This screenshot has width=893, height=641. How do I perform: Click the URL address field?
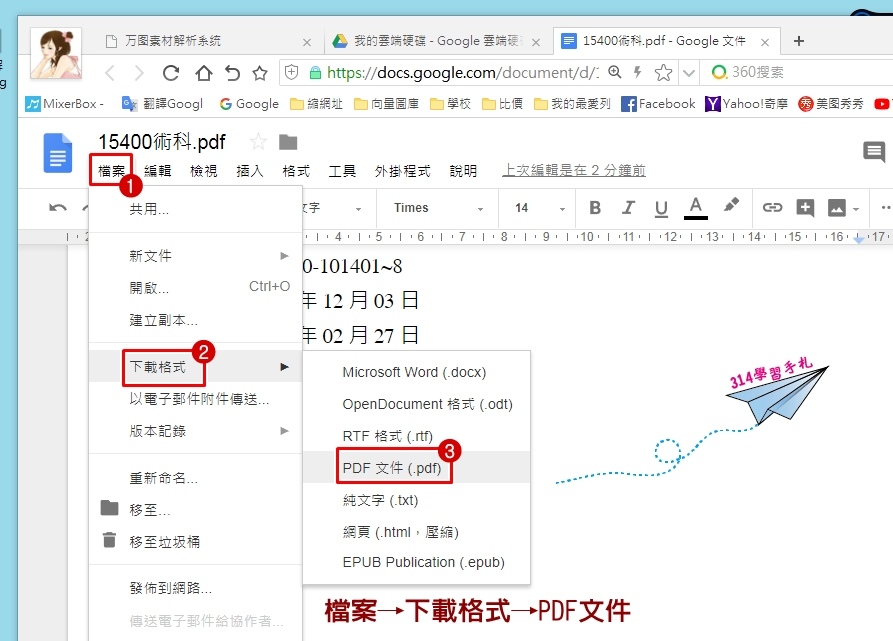pyautogui.click(x=462, y=72)
